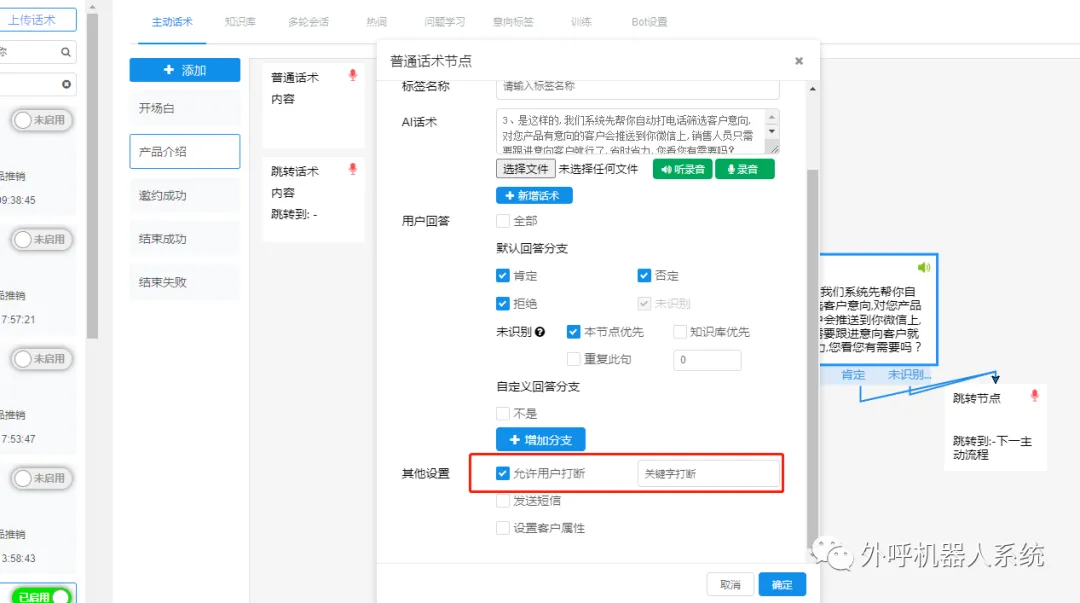Select the 产品介绍 flow item
1080x603 pixels.
(185, 152)
